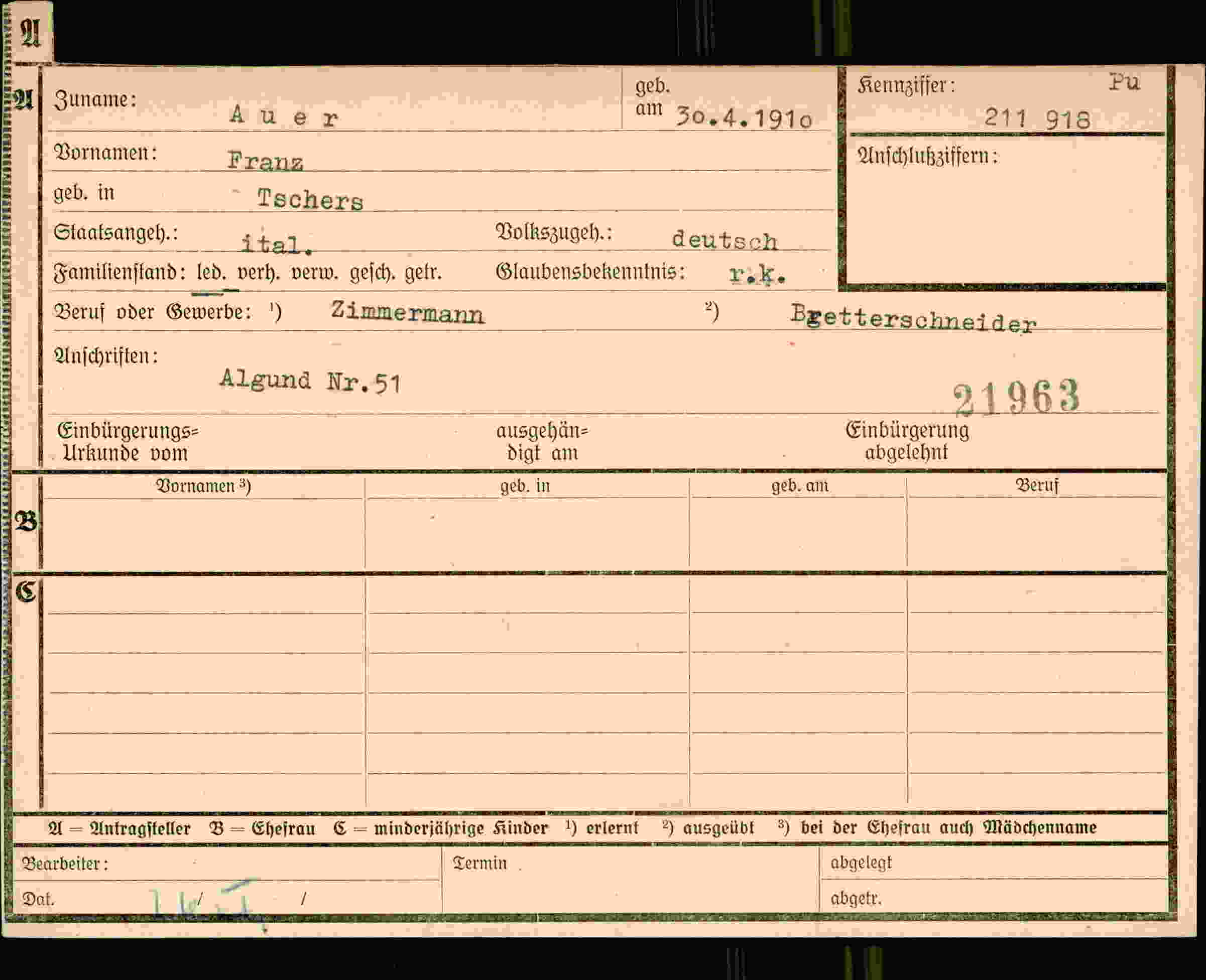Image resolution: width=1206 pixels, height=980 pixels.
Task: Select the practiced trade 'Bretterschneider'
Action: (913, 319)
